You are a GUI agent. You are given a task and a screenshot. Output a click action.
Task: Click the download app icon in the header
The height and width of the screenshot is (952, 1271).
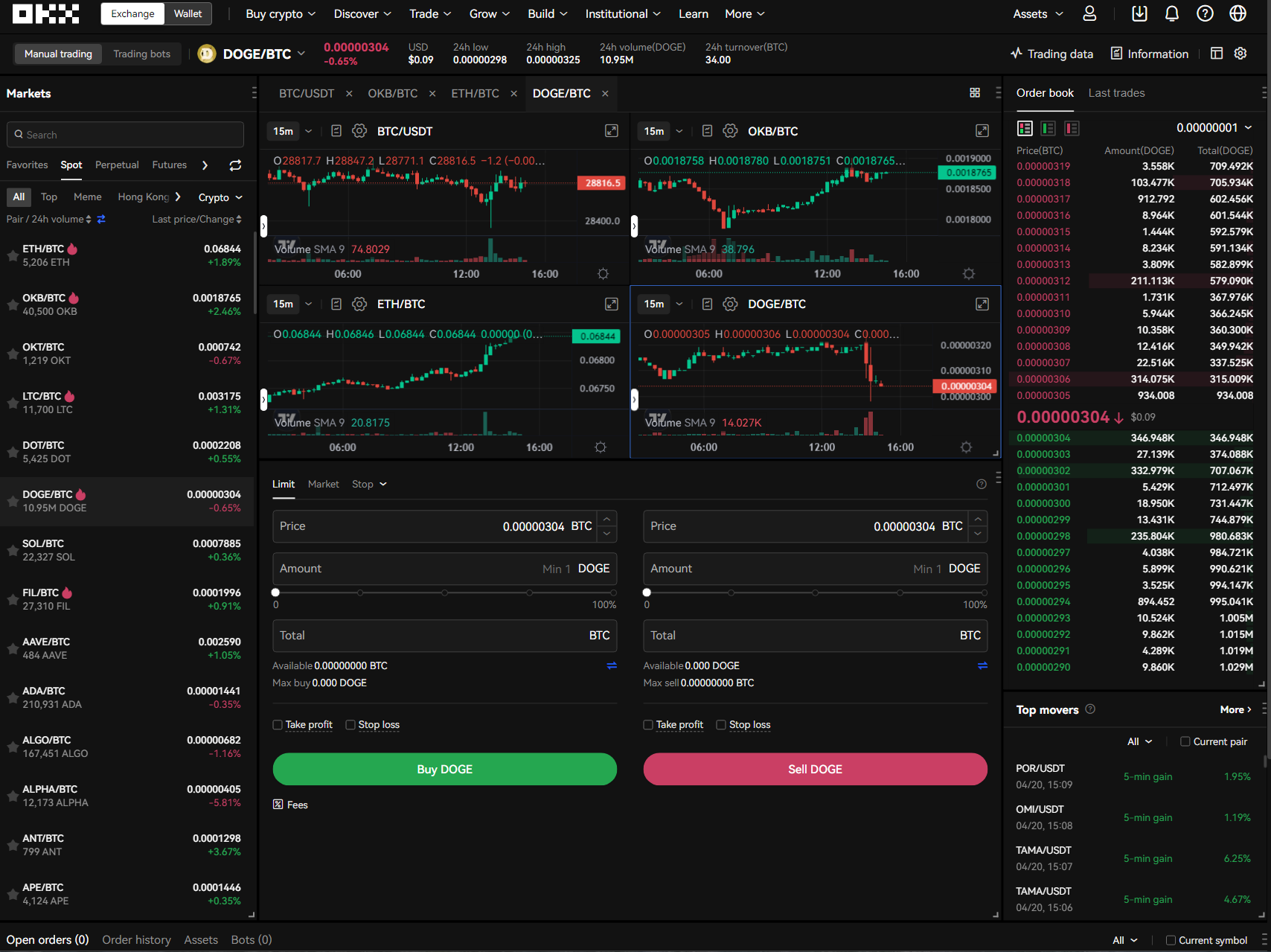(x=1139, y=13)
